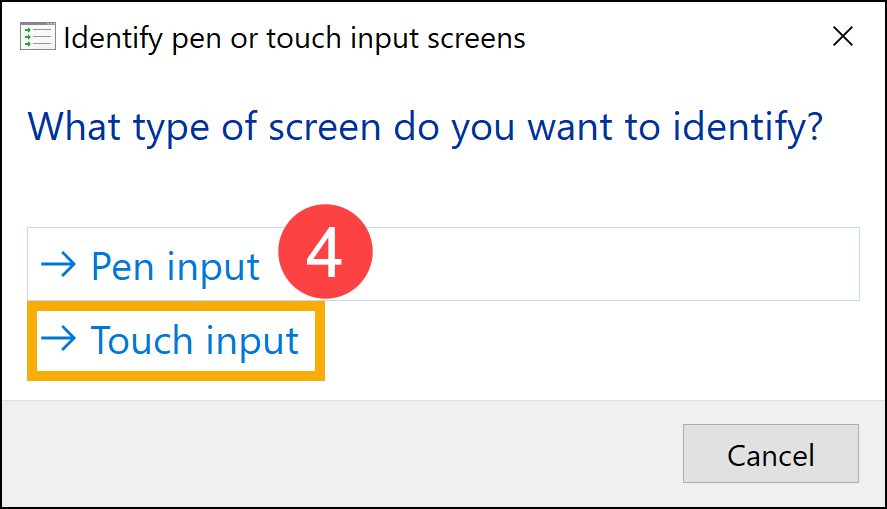Click the word input after Pen
The width and height of the screenshot is (887, 509).
click(x=213, y=268)
